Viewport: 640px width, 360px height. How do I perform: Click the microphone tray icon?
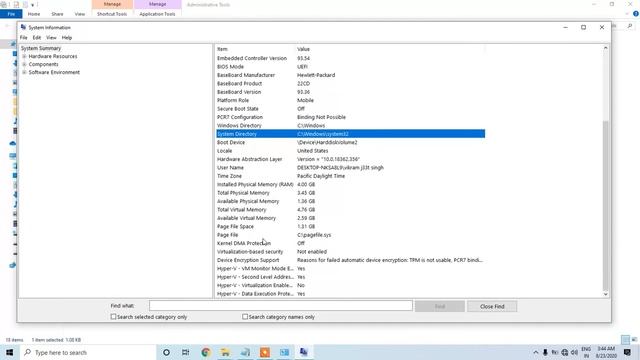(x=545, y=352)
